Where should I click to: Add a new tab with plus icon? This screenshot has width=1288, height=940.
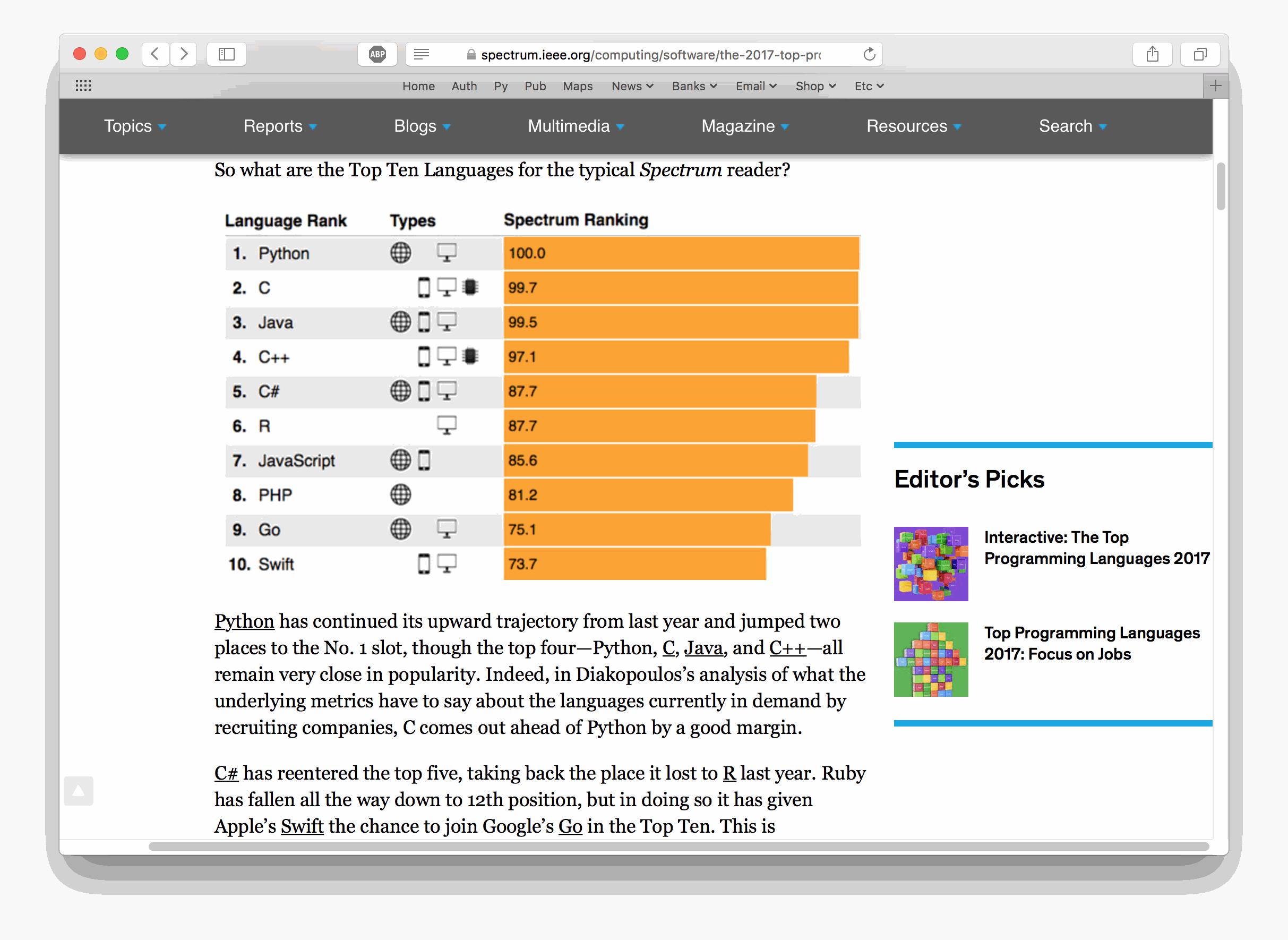1216,86
